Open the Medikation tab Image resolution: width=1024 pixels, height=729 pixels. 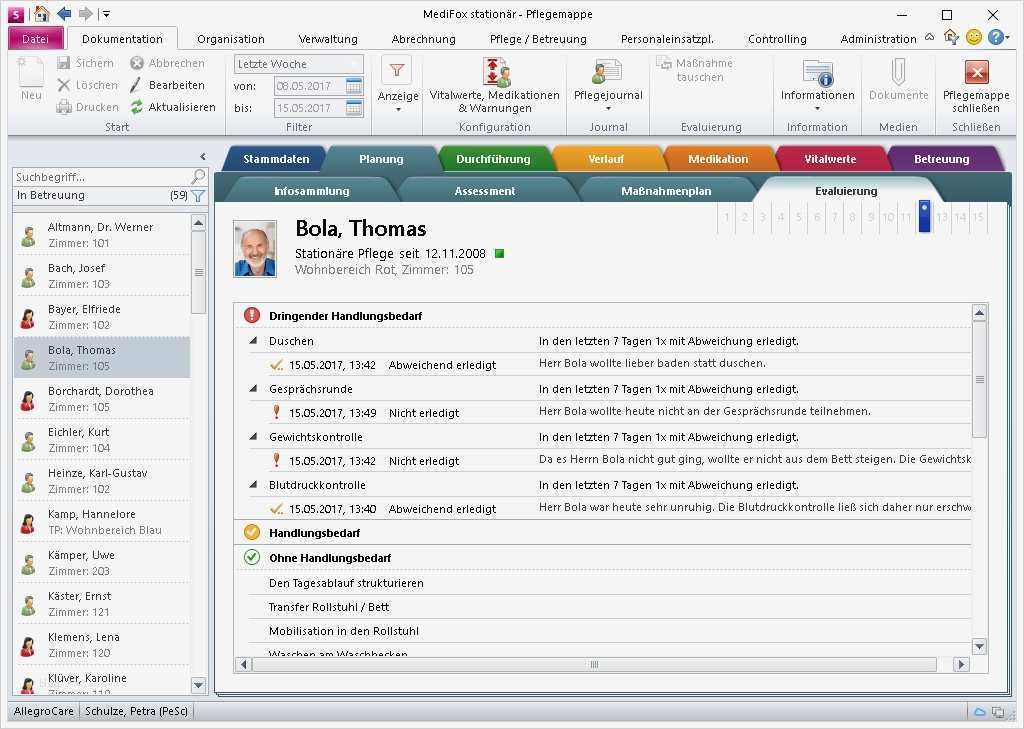pos(718,159)
